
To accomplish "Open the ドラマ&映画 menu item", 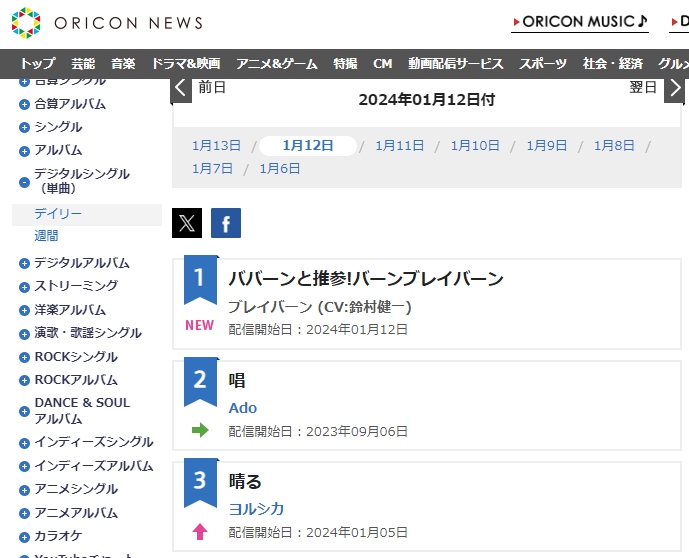I will [x=186, y=64].
